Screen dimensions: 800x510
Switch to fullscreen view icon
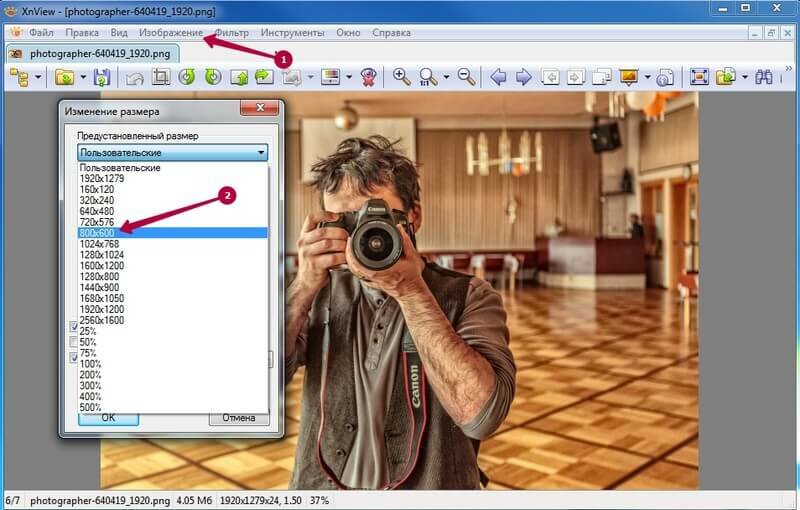[699, 77]
